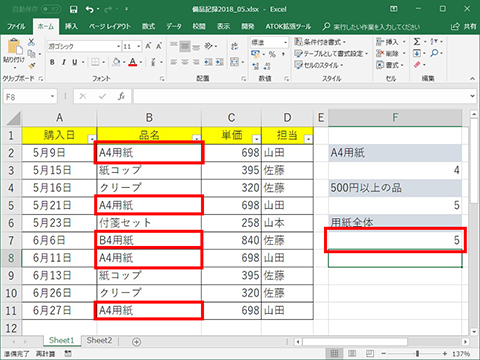480x360 pixels.
Task: Toggle Italic formatting
Action: (x=63, y=62)
